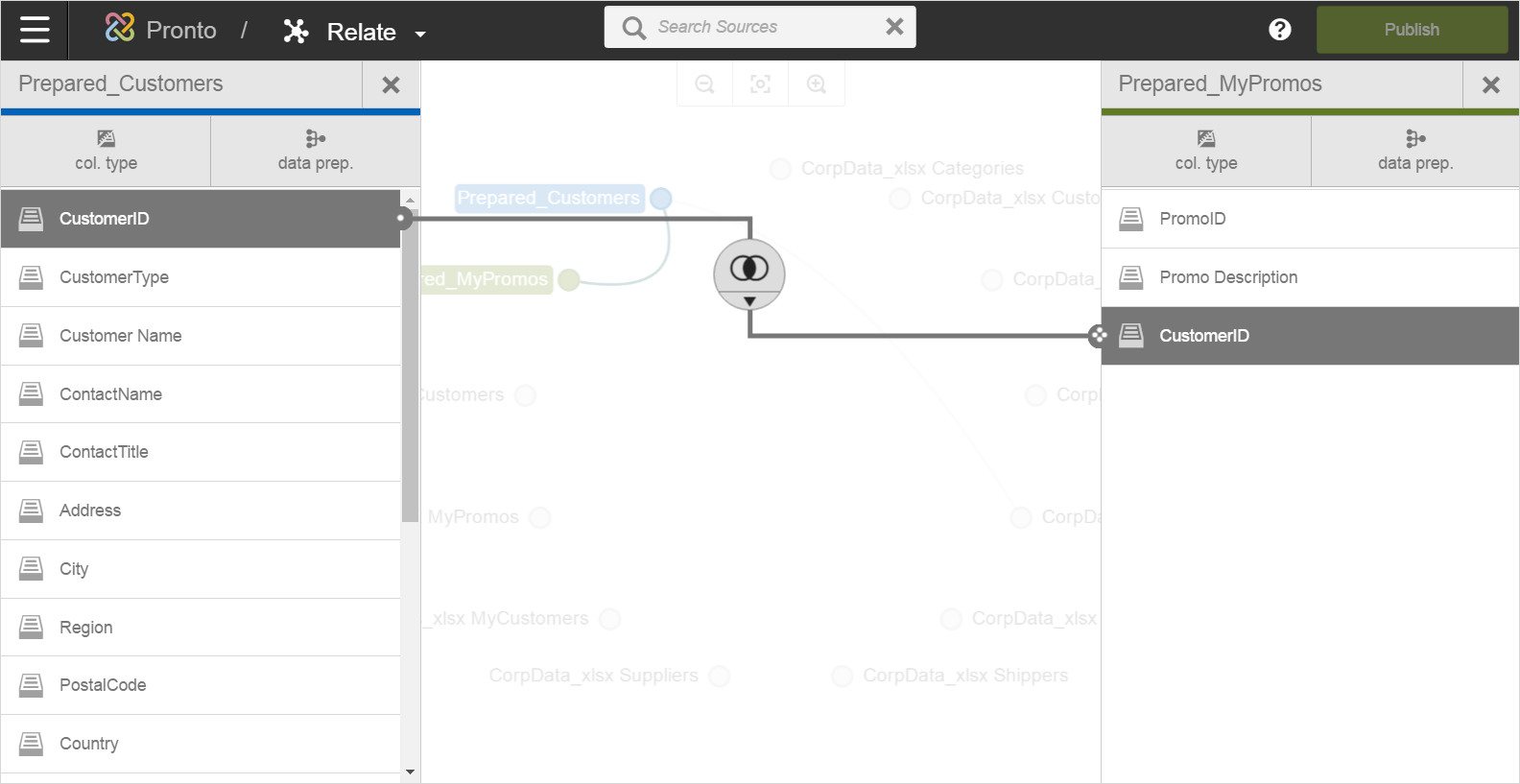Open the help question mark icon
This screenshot has width=1520, height=784.
point(1279,30)
